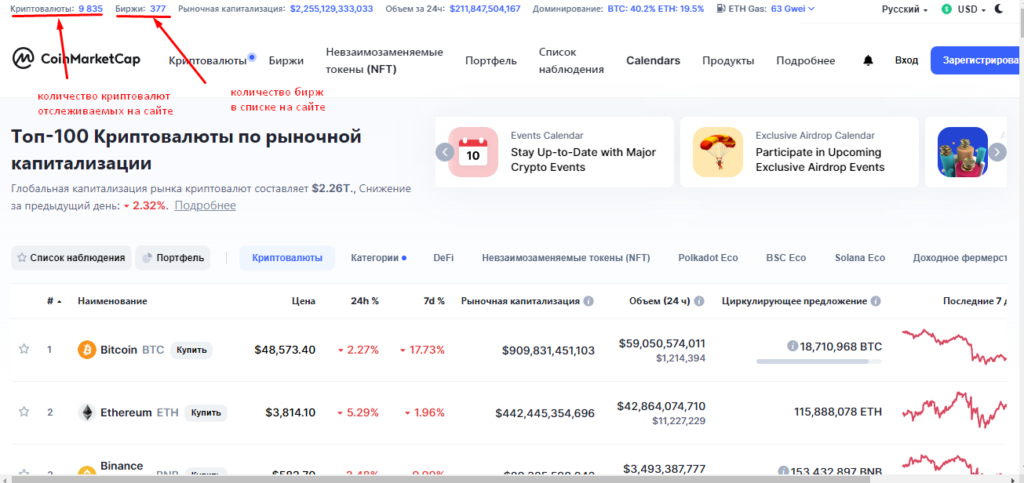The image size is (1024, 483).
Task: Click dominance BTC: 40.2% ETH: 19.5%
Action: click(656, 9)
